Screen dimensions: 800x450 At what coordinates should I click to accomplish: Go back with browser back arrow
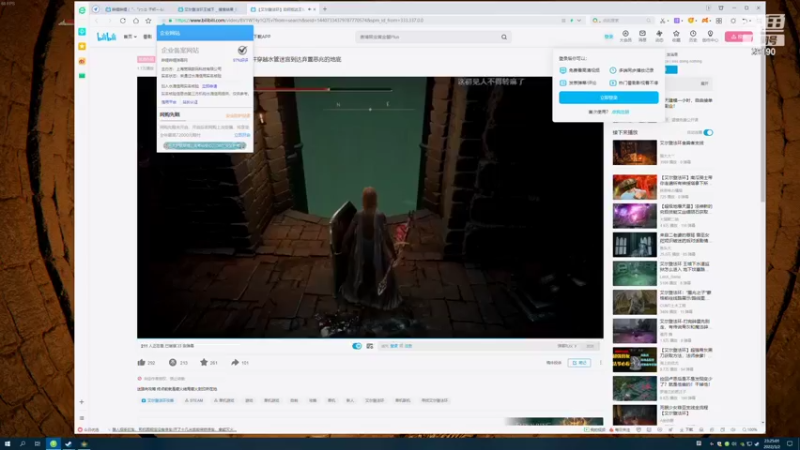96,20
